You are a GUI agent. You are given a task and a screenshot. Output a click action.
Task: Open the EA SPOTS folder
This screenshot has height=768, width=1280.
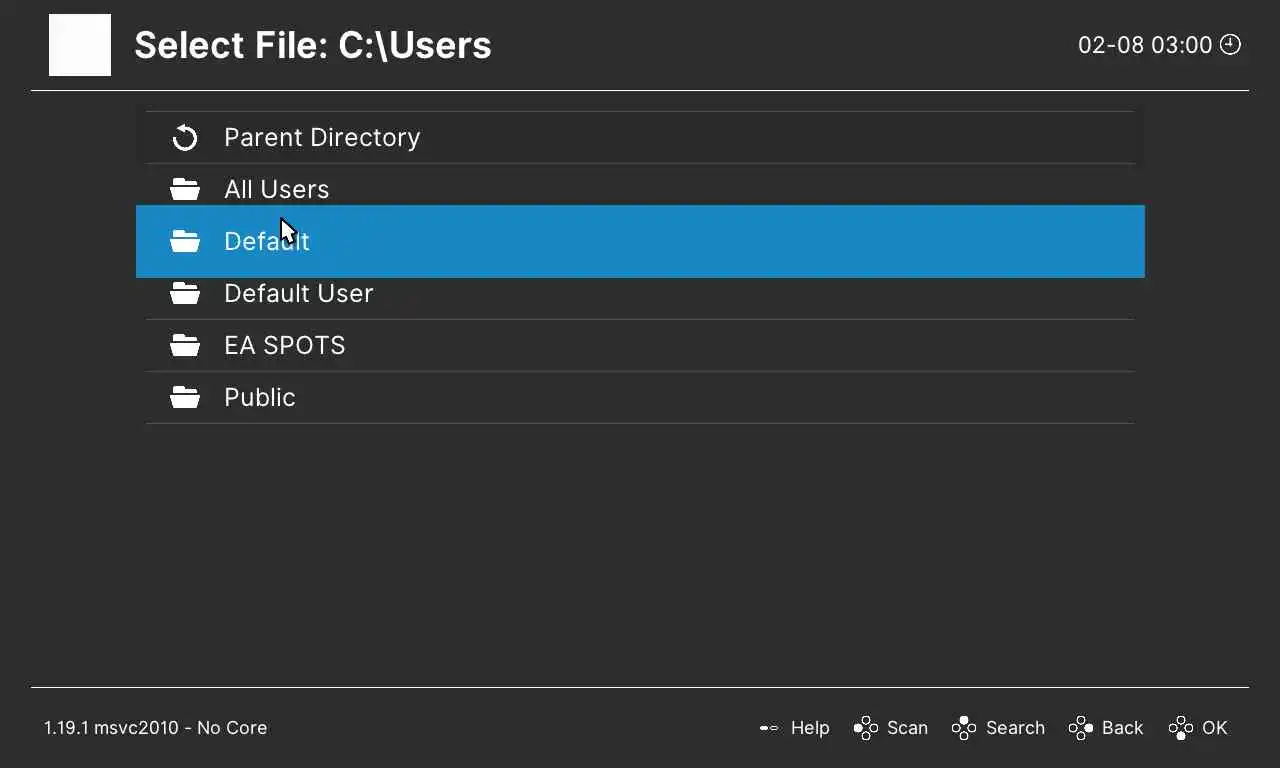(x=285, y=345)
